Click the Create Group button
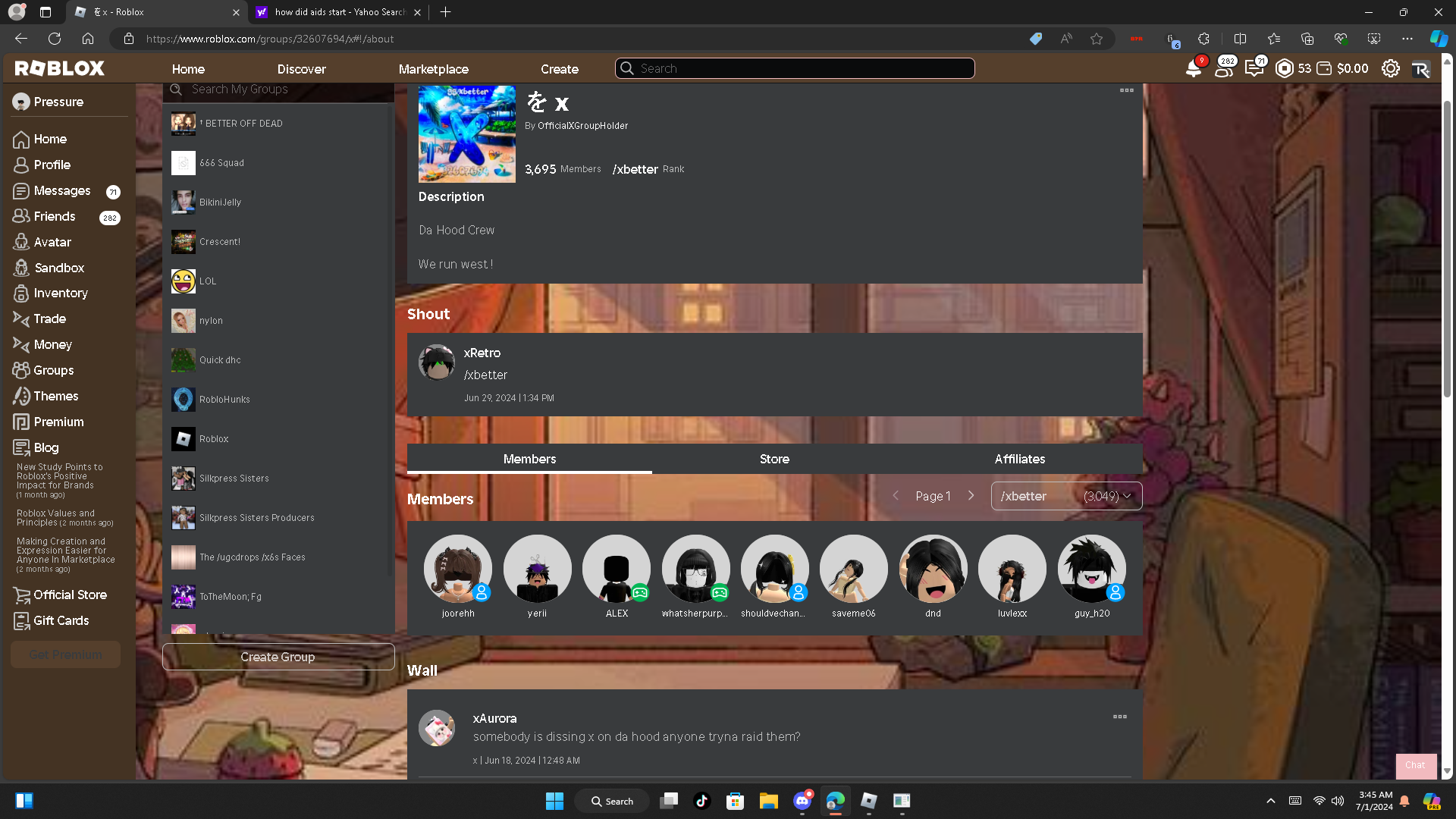The width and height of the screenshot is (1456, 819). 278,657
